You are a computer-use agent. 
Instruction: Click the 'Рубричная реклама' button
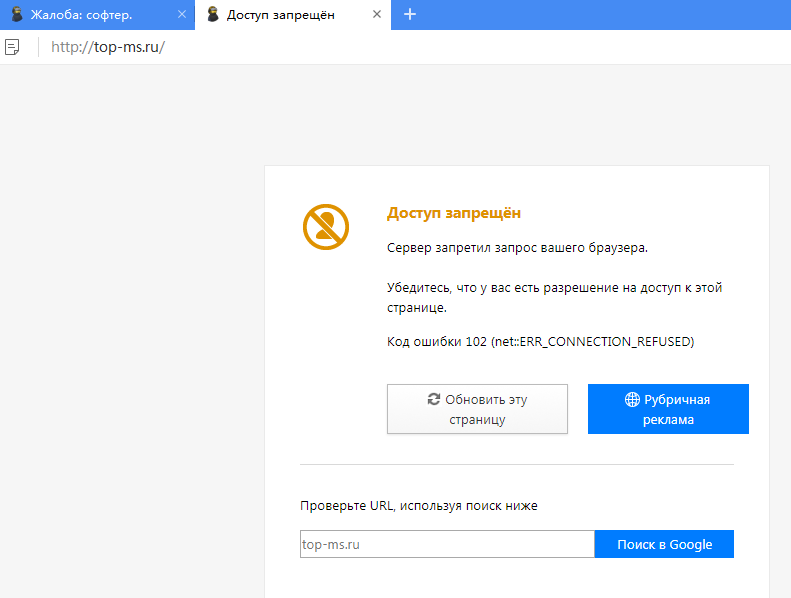(x=668, y=409)
